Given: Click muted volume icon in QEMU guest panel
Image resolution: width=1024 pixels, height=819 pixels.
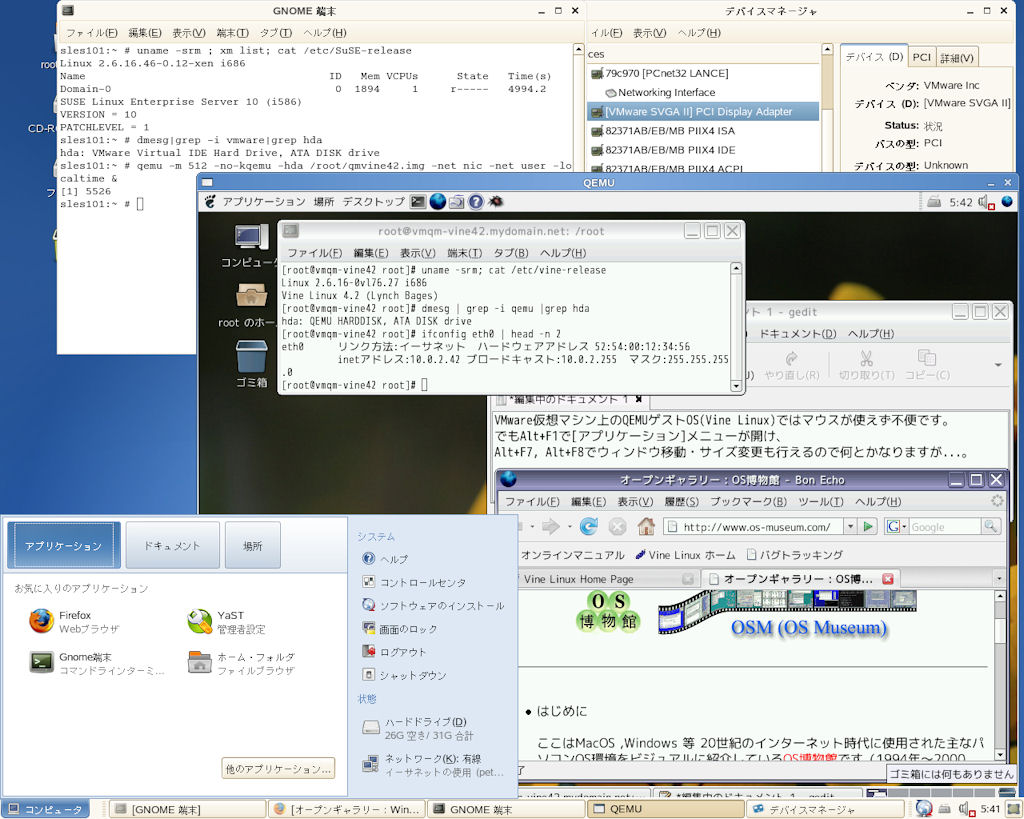Looking at the screenshot, I should (x=985, y=202).
